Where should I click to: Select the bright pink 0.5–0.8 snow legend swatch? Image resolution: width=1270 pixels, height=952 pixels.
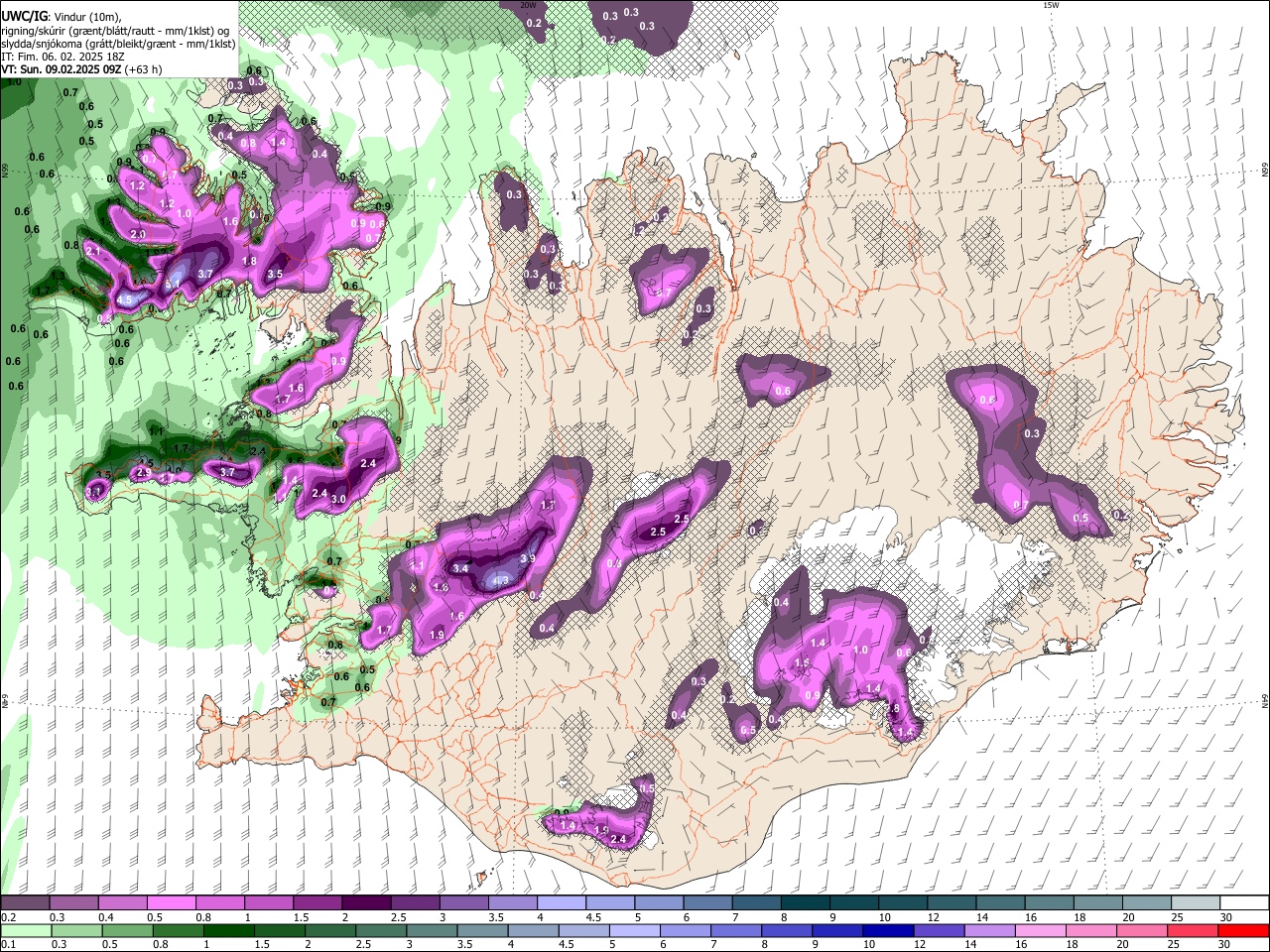(171, 902)
